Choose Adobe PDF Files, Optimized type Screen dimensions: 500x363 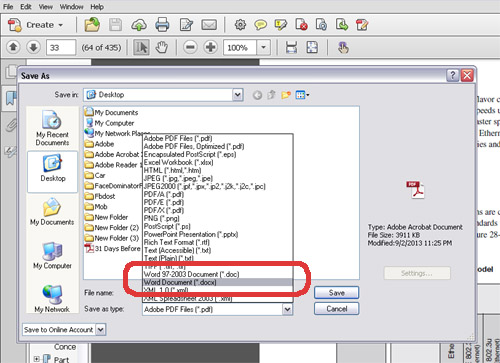click(x=218, y=146)
